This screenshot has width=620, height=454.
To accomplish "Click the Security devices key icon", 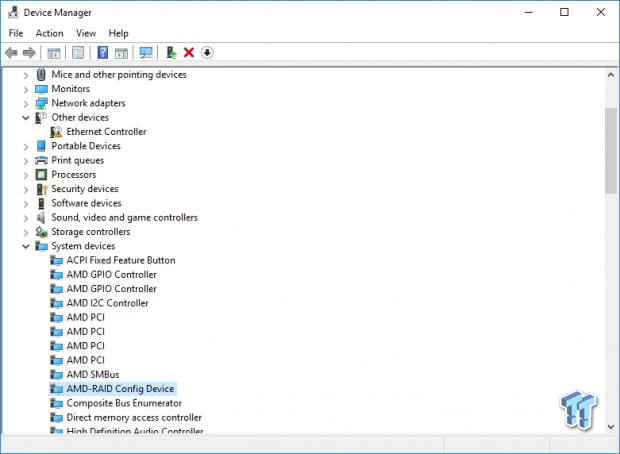I will coord(41,189).
